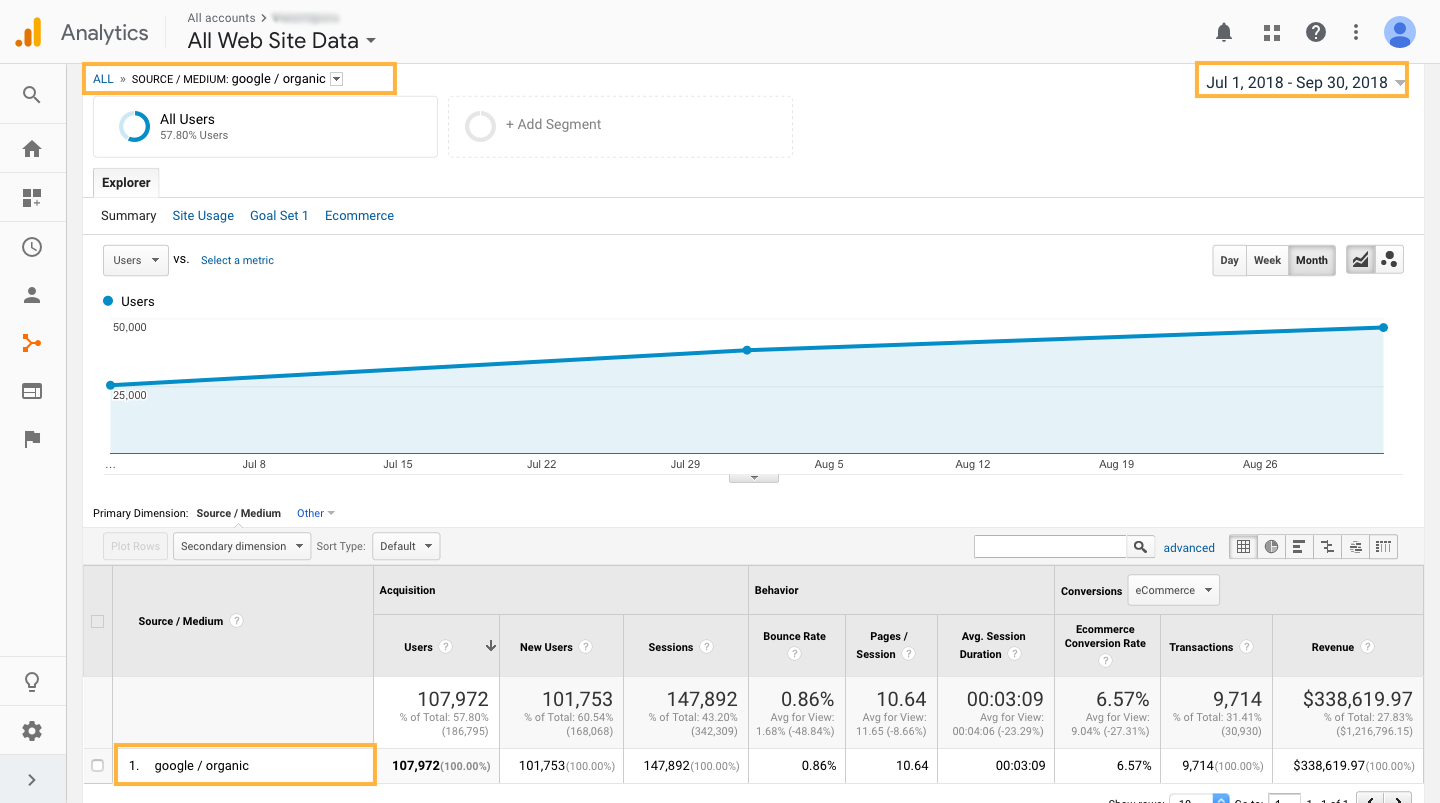This screenshot has height=803, width=1440.
Task: Open the Secondary dimension dropdown
Action: coord(242,546)
